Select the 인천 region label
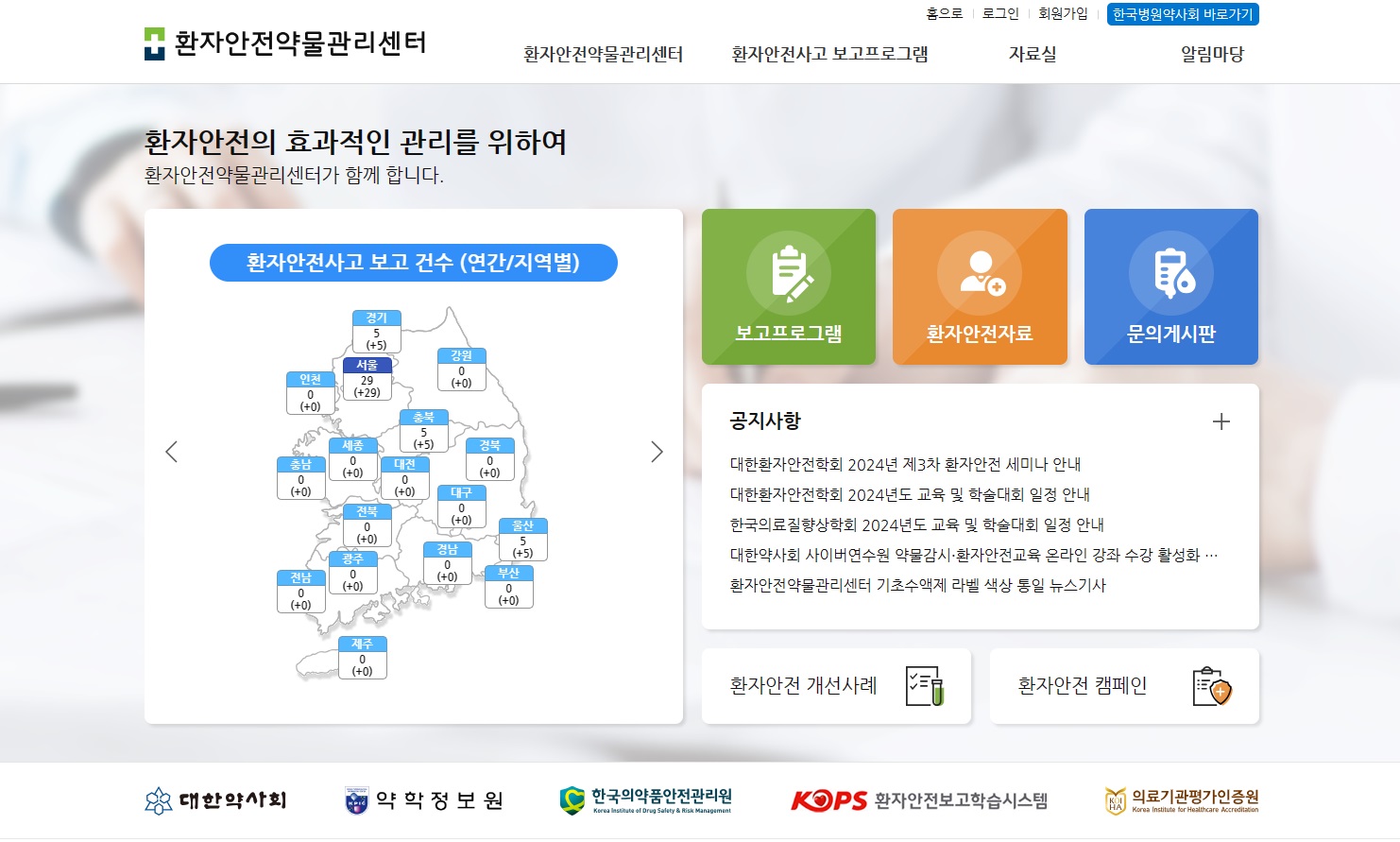The width and height of the screenshot is (1400, 842). (311, 393)
